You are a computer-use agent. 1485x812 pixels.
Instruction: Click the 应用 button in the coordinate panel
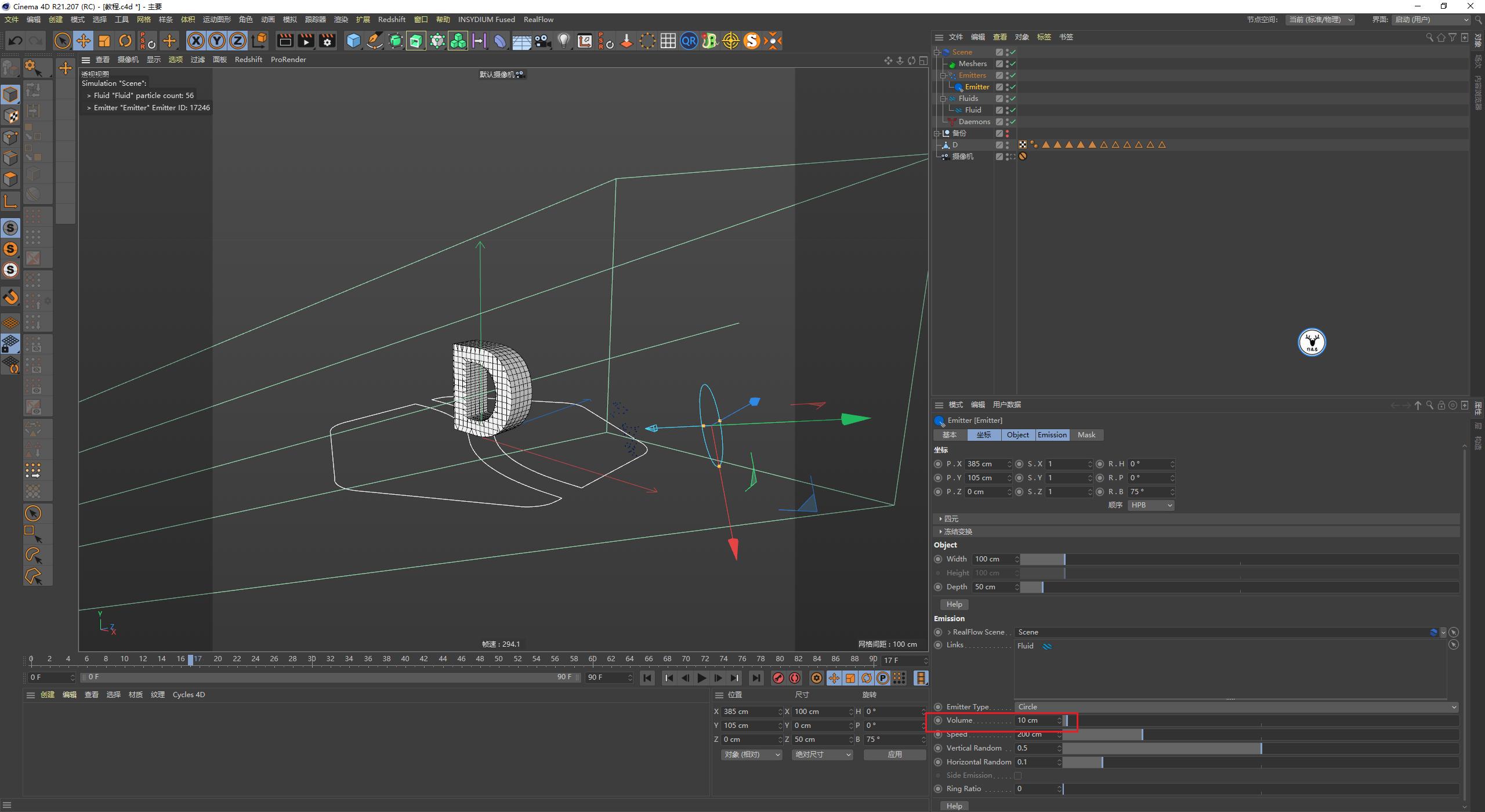tap(895, 754)
